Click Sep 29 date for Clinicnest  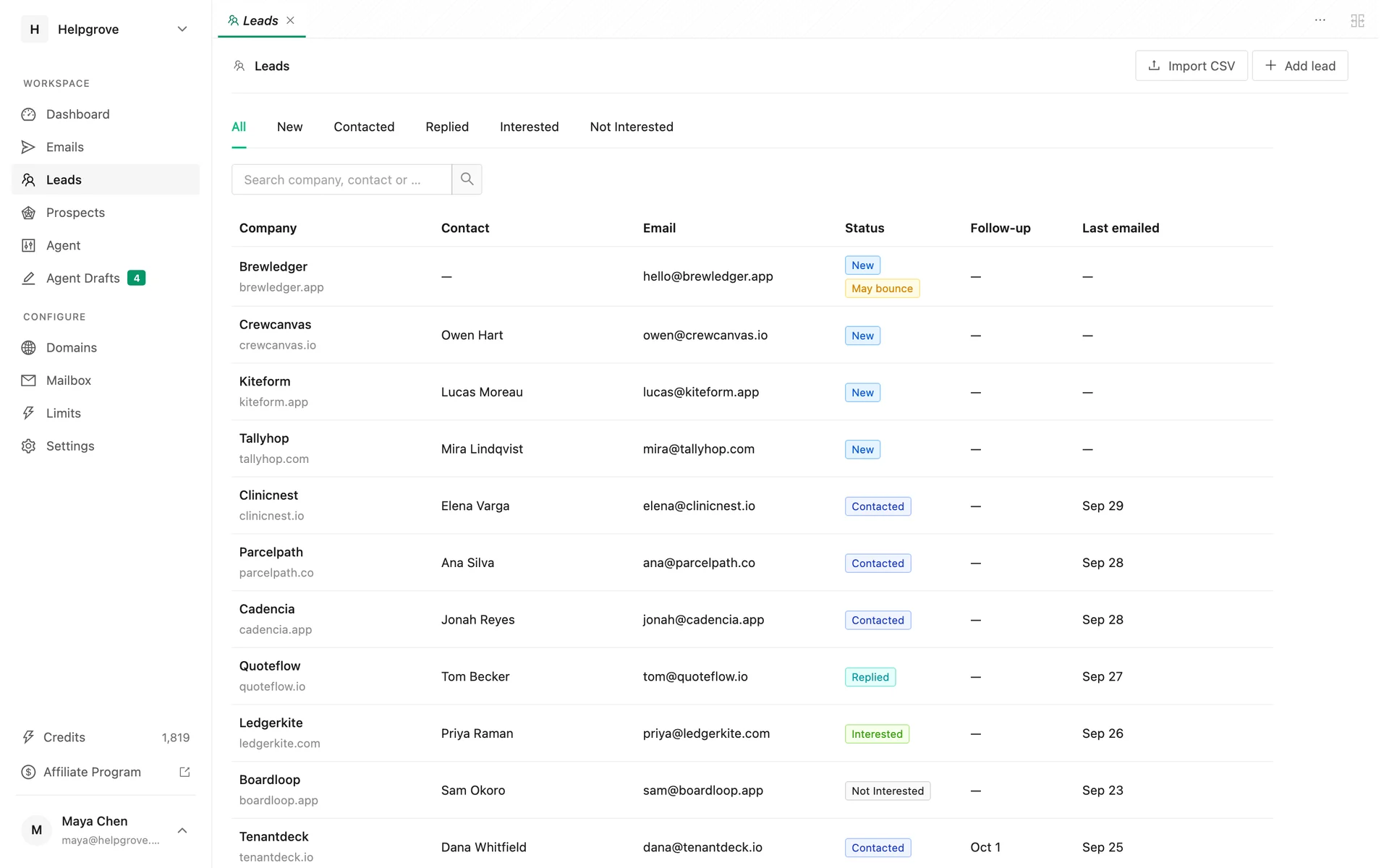point(1103,506)
